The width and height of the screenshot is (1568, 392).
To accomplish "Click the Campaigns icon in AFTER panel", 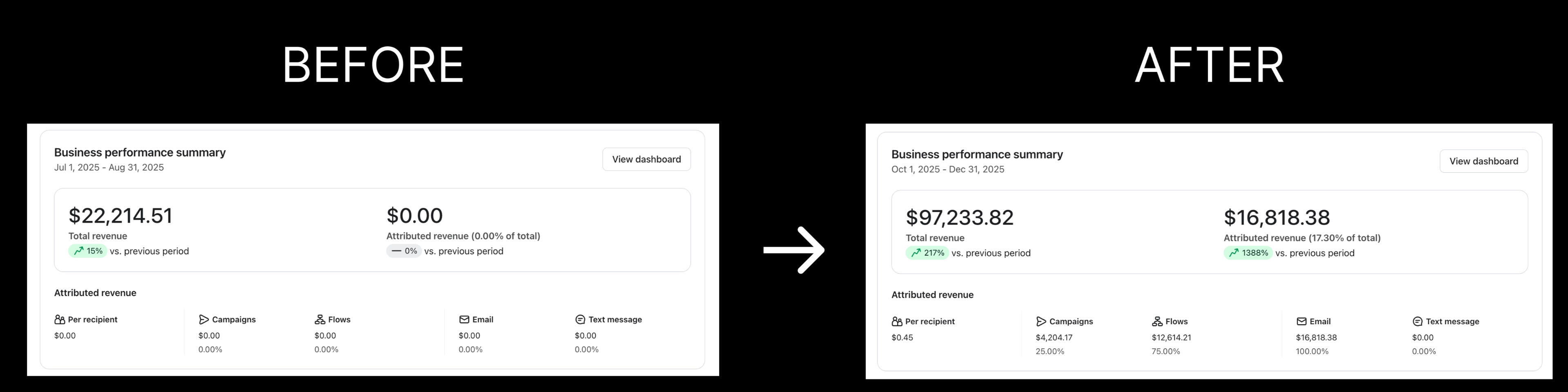I will coord(1041,321).
